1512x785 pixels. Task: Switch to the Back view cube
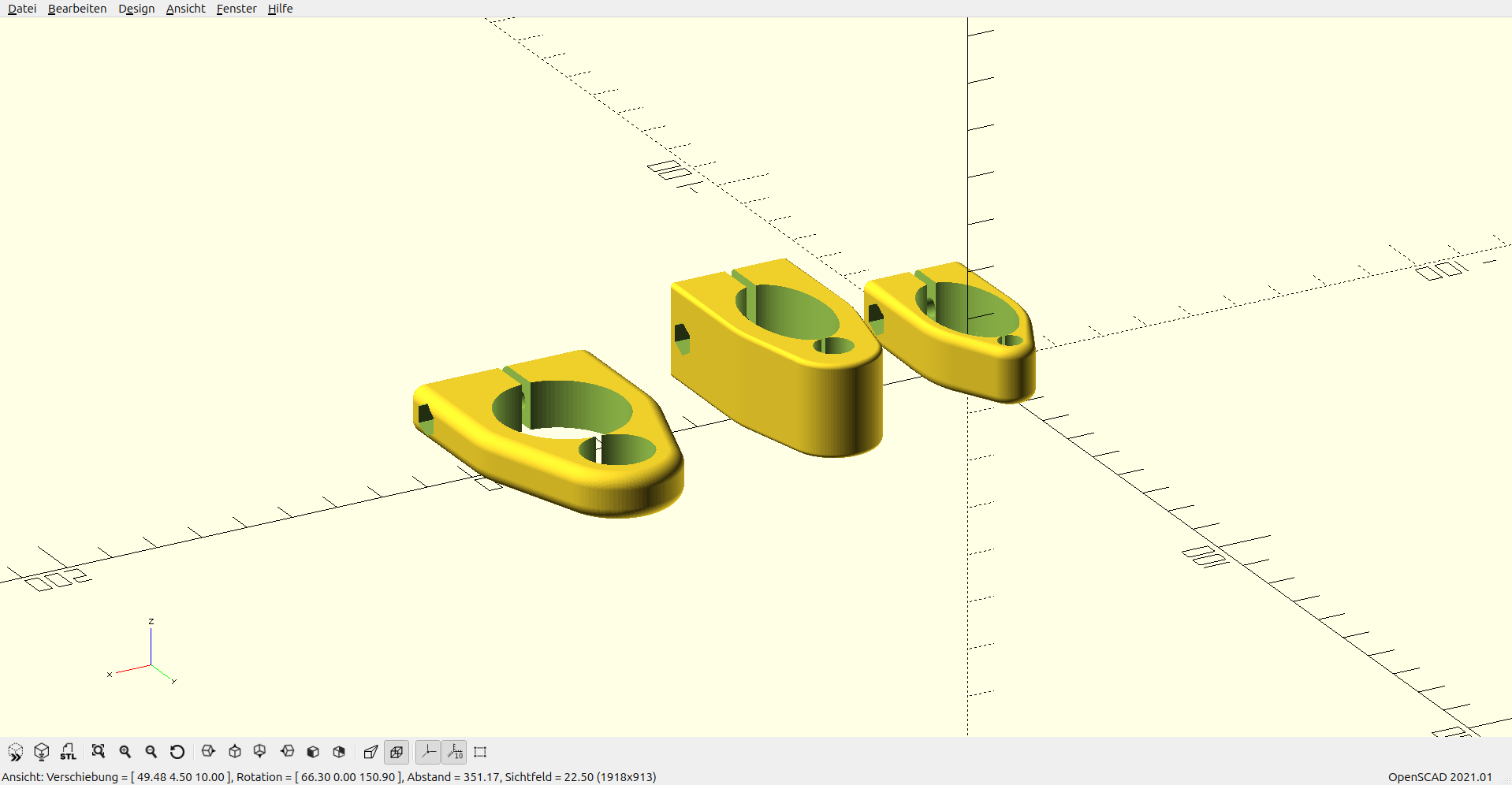point(339,752)
